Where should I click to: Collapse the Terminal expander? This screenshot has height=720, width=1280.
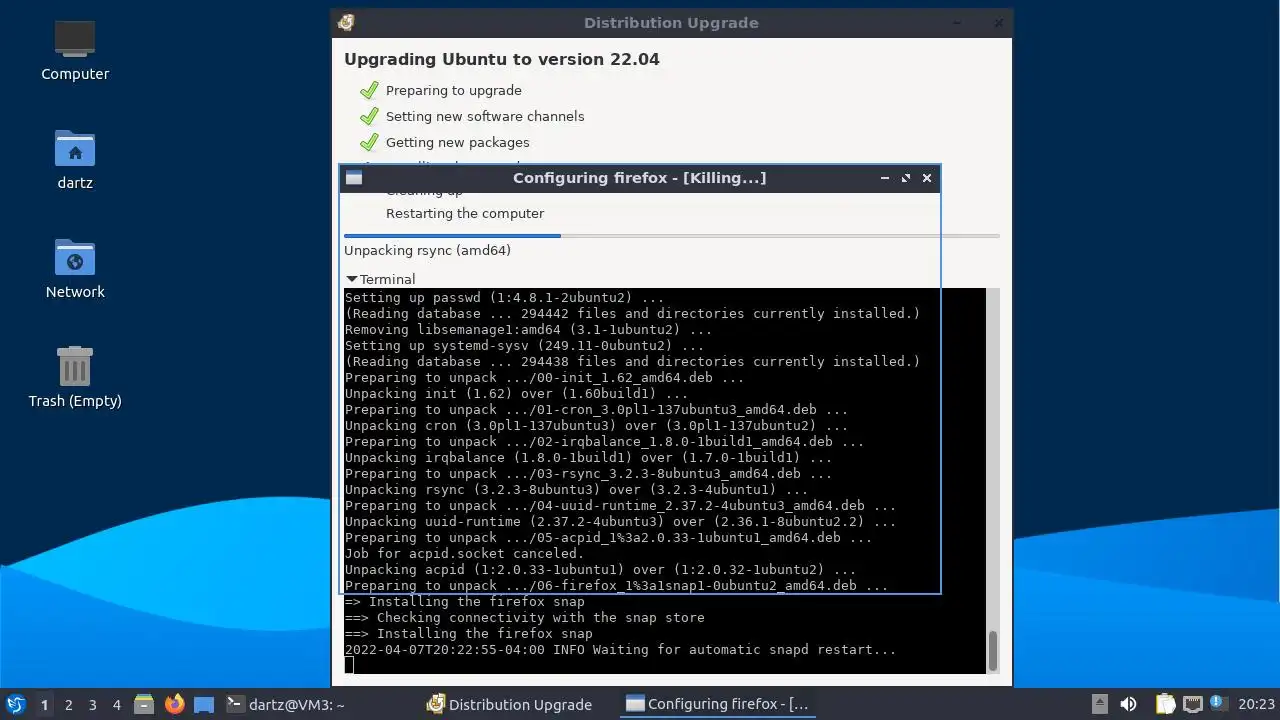tap(351, 279)
